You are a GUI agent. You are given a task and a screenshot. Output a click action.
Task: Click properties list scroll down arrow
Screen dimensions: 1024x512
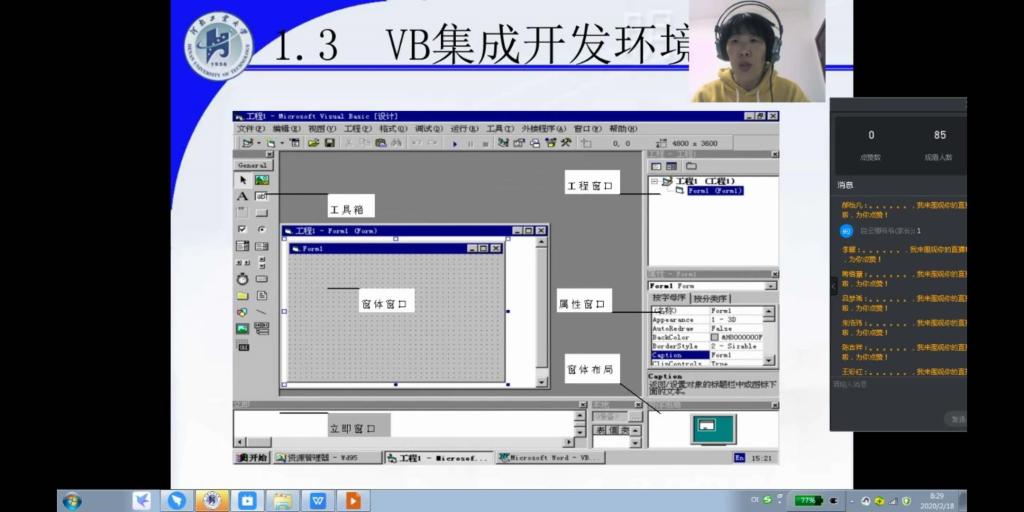(x=769, y=360)
